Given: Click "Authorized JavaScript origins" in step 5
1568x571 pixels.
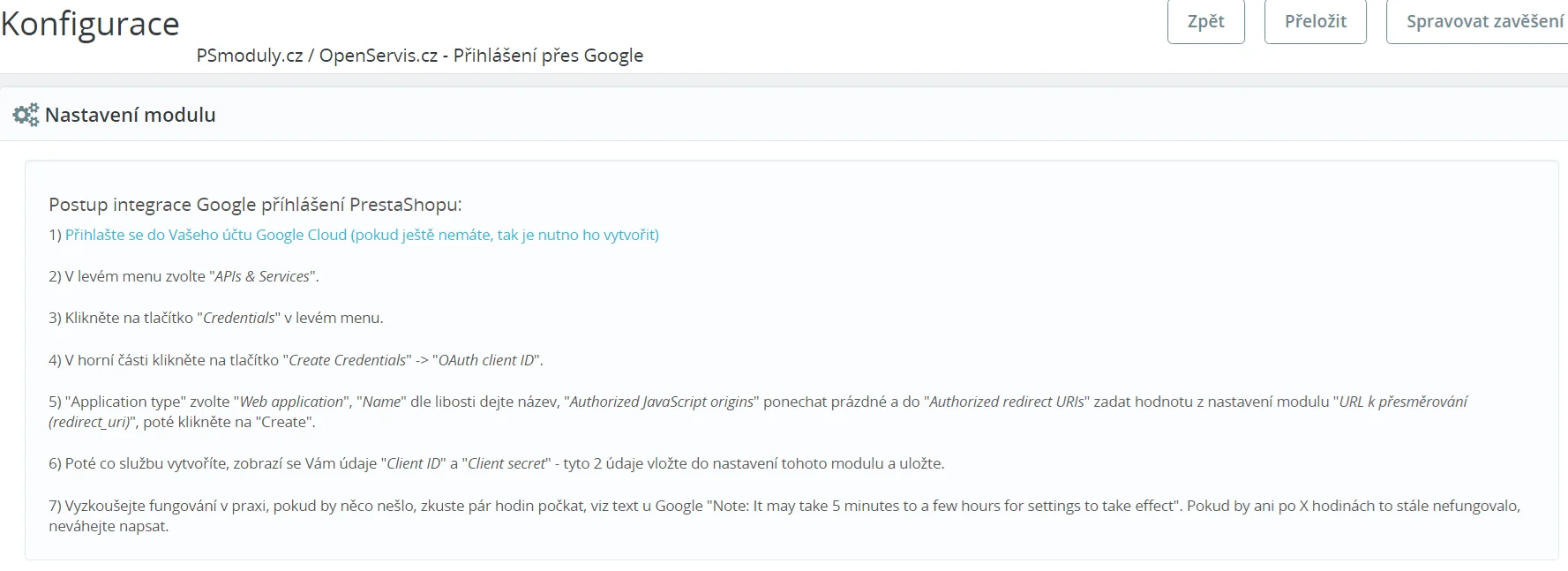Looking at the screenshot, I should (662, 402).
